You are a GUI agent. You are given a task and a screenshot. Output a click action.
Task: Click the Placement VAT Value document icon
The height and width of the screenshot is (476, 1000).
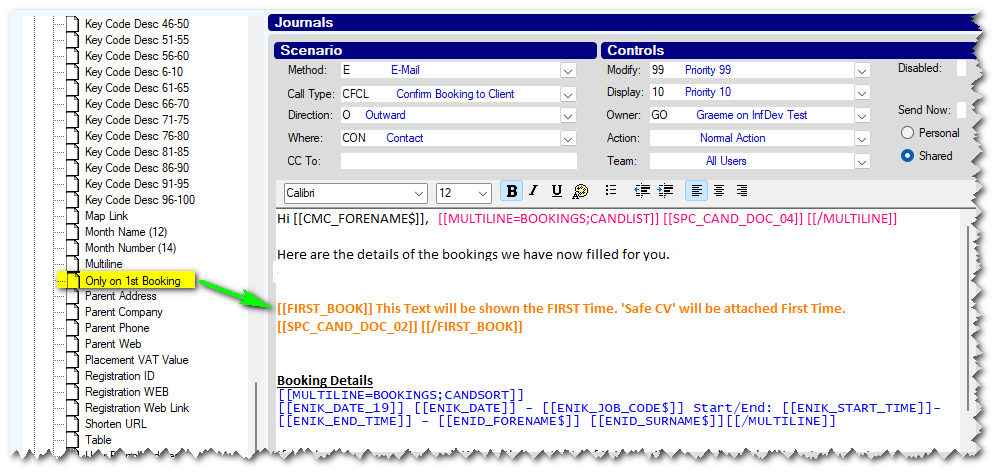pos(75,360)
